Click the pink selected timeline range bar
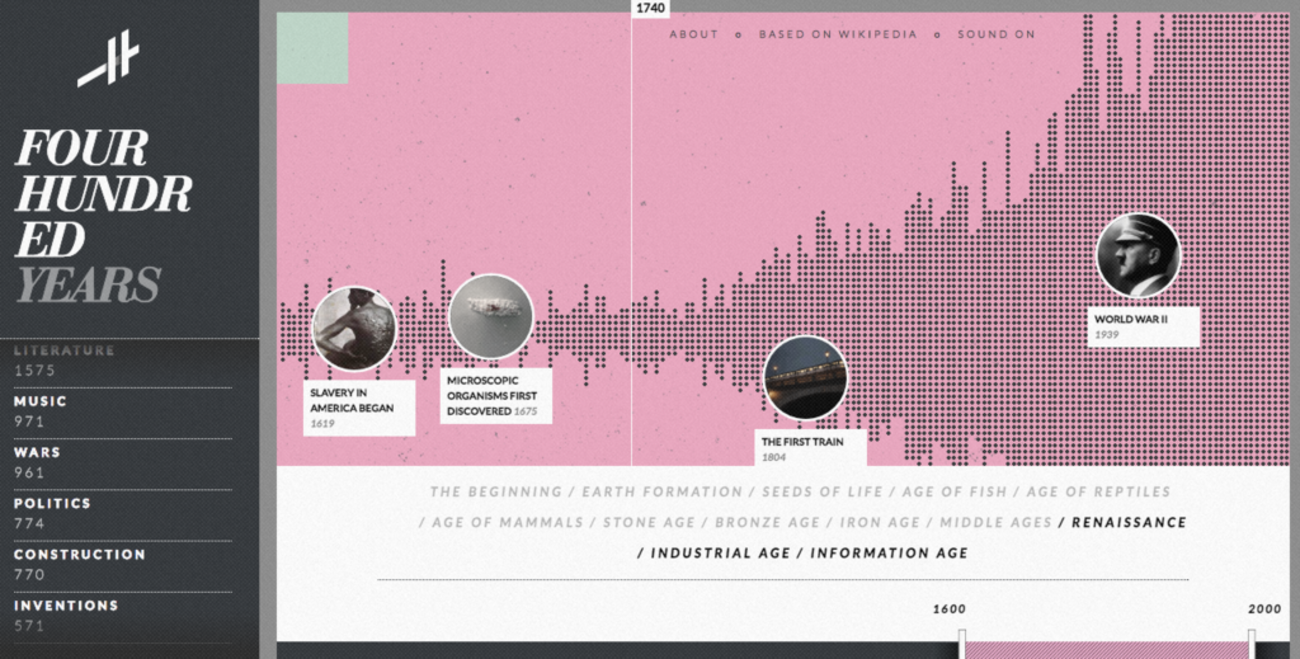Viewport: 1300px width, 659px height. (x=1106, y=650)
